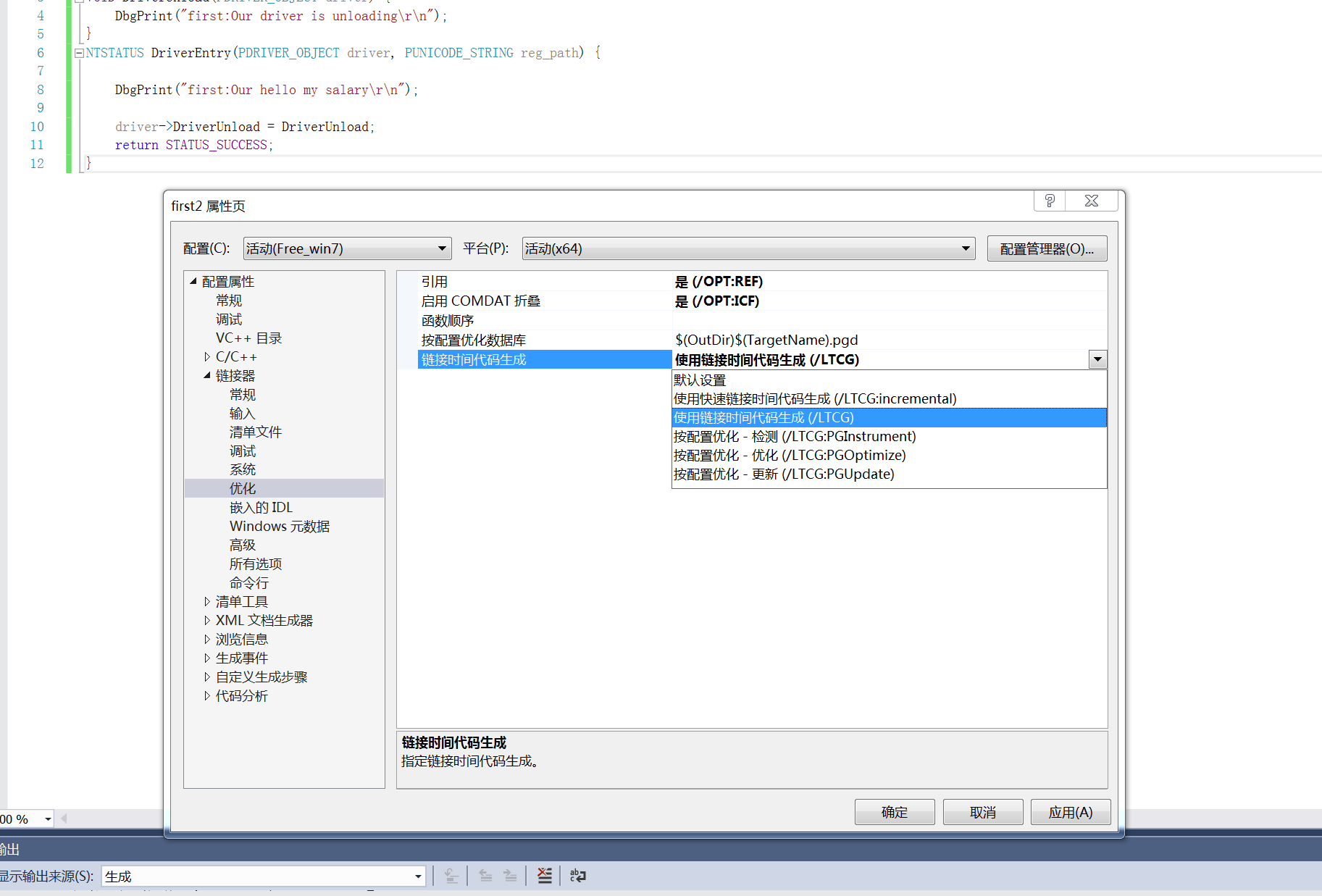Toggle word wrap in the output window
This screenshot has height=896, width=1322.
pyautogui.click(x=577, y=875)
